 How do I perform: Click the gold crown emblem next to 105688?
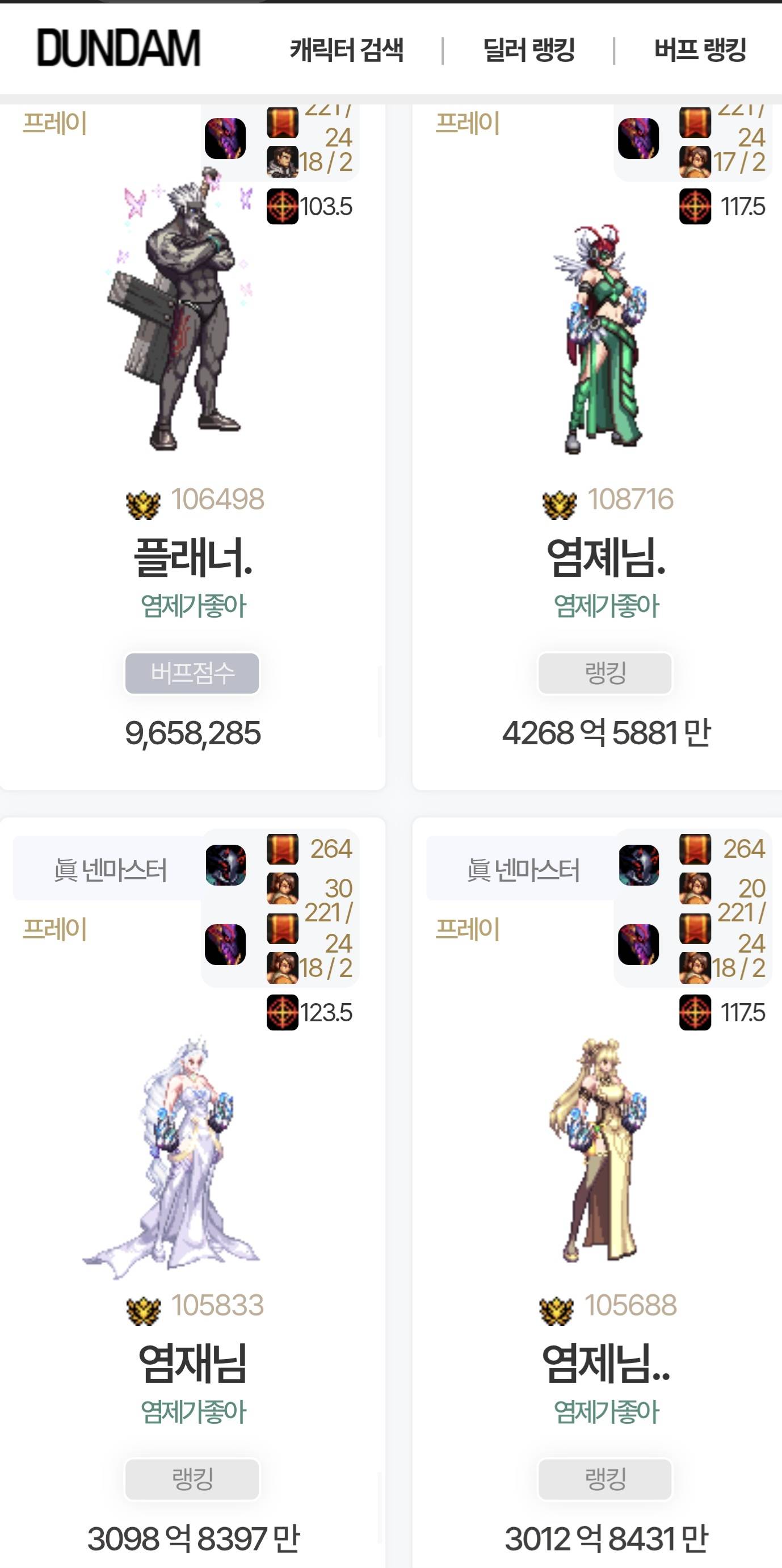[x=556, y=1310]
